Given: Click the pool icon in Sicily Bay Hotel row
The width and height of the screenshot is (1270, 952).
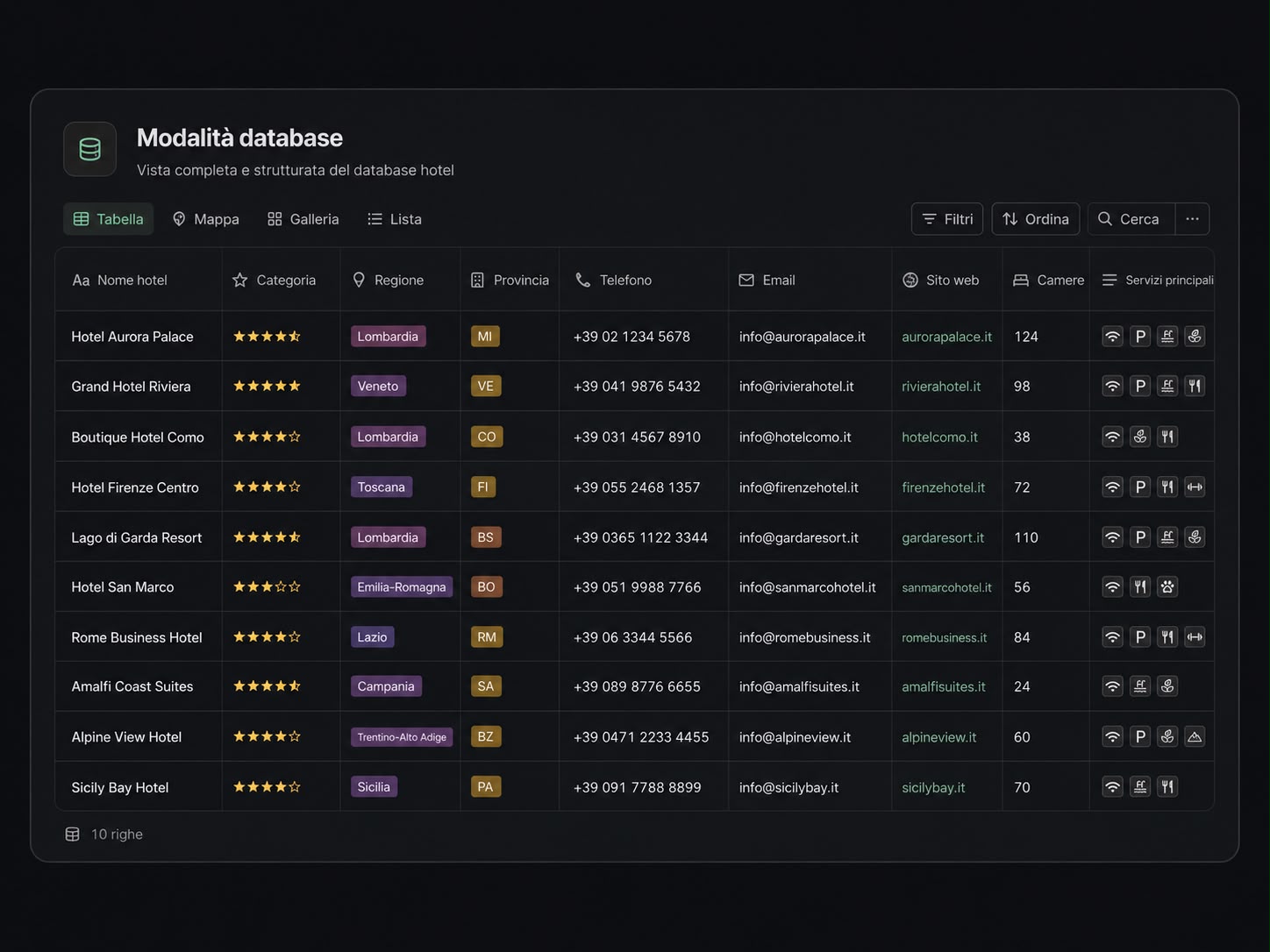Looking at the screenshot, I should [x=1140, y=787].
